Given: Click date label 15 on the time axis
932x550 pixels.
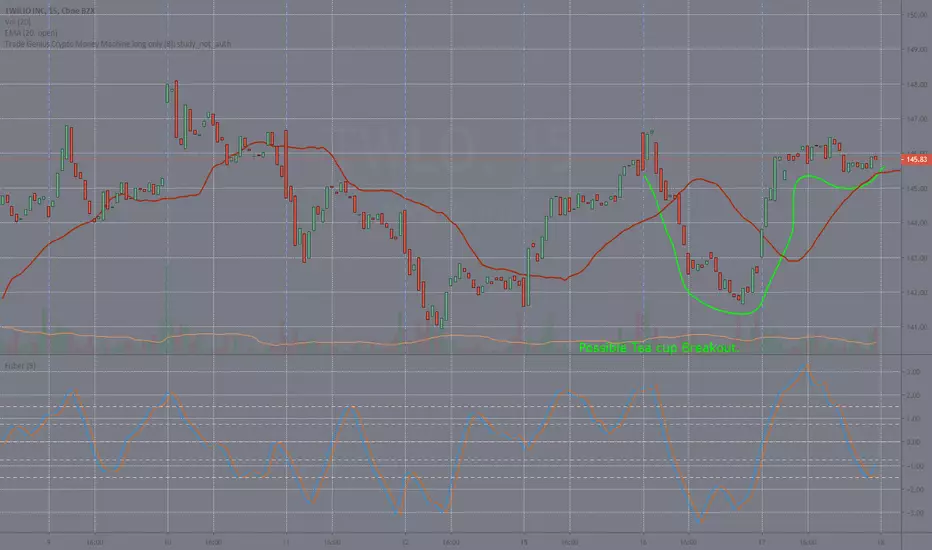Looking at the screenshot, I should pos(524,542).
